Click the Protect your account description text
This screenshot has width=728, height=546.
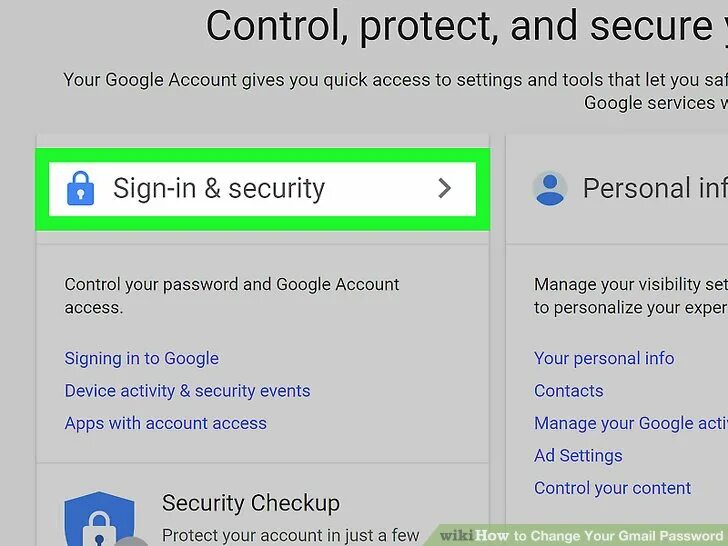[x=290, y=535]
